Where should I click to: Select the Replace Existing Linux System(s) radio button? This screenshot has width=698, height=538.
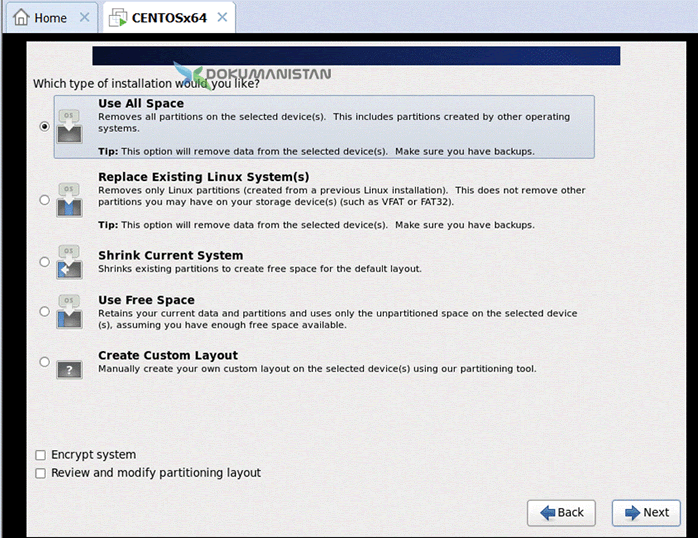pyautogui.click(x=44, y=200)
